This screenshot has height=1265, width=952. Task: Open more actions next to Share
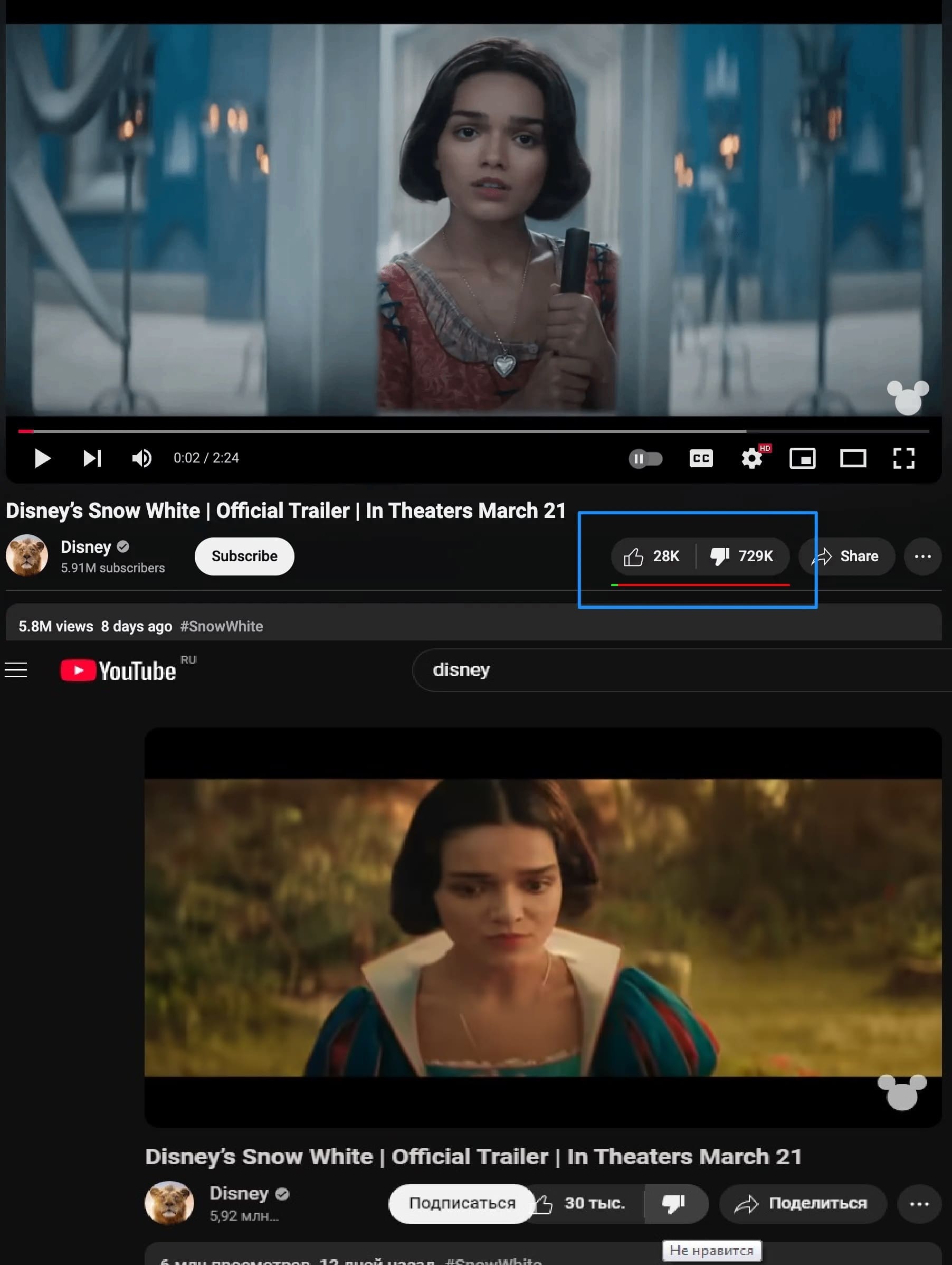click(x=922, y=556)
